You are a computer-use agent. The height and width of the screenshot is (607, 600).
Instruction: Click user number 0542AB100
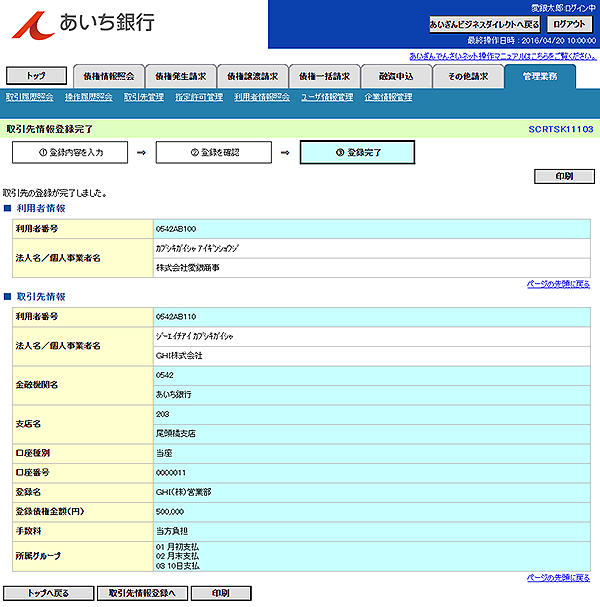[x=176, y=229]
